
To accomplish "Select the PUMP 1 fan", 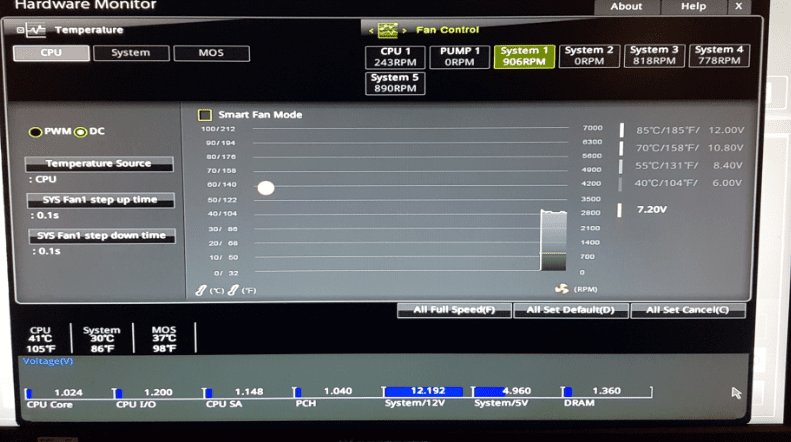I will pyautogui.click(x=460, y=57).
